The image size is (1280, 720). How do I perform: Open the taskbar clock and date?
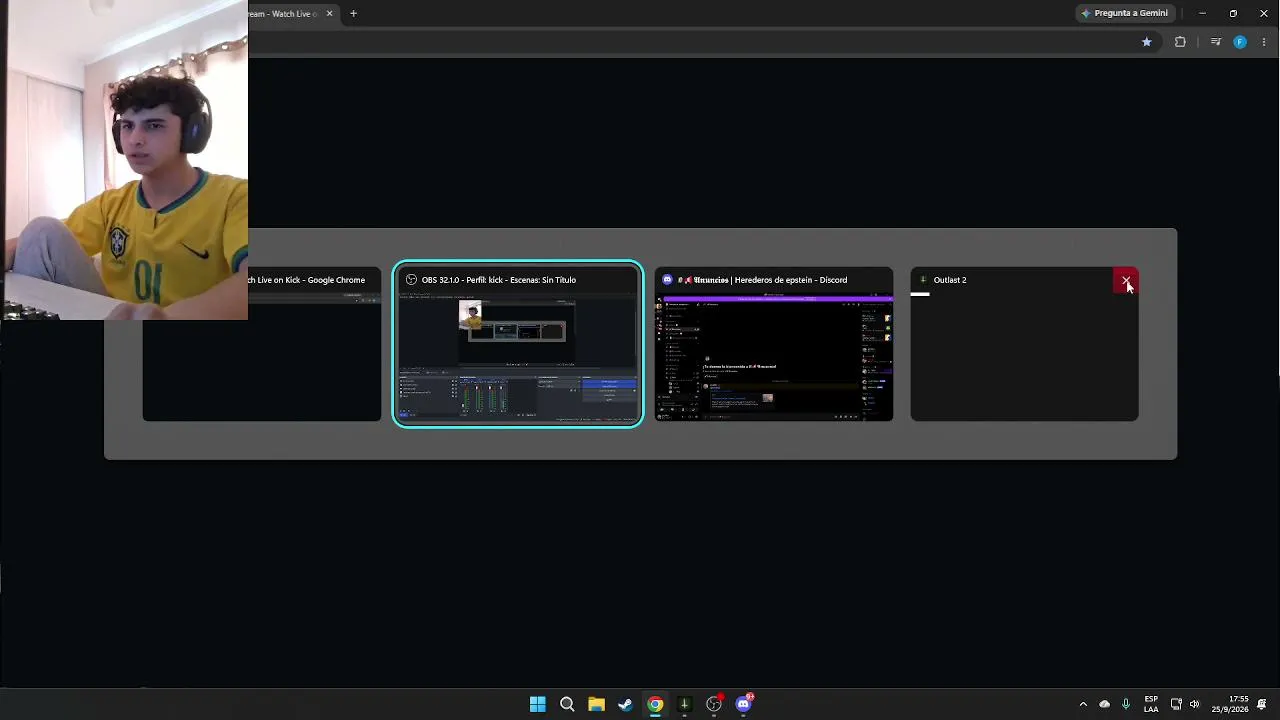point(1230,704)
